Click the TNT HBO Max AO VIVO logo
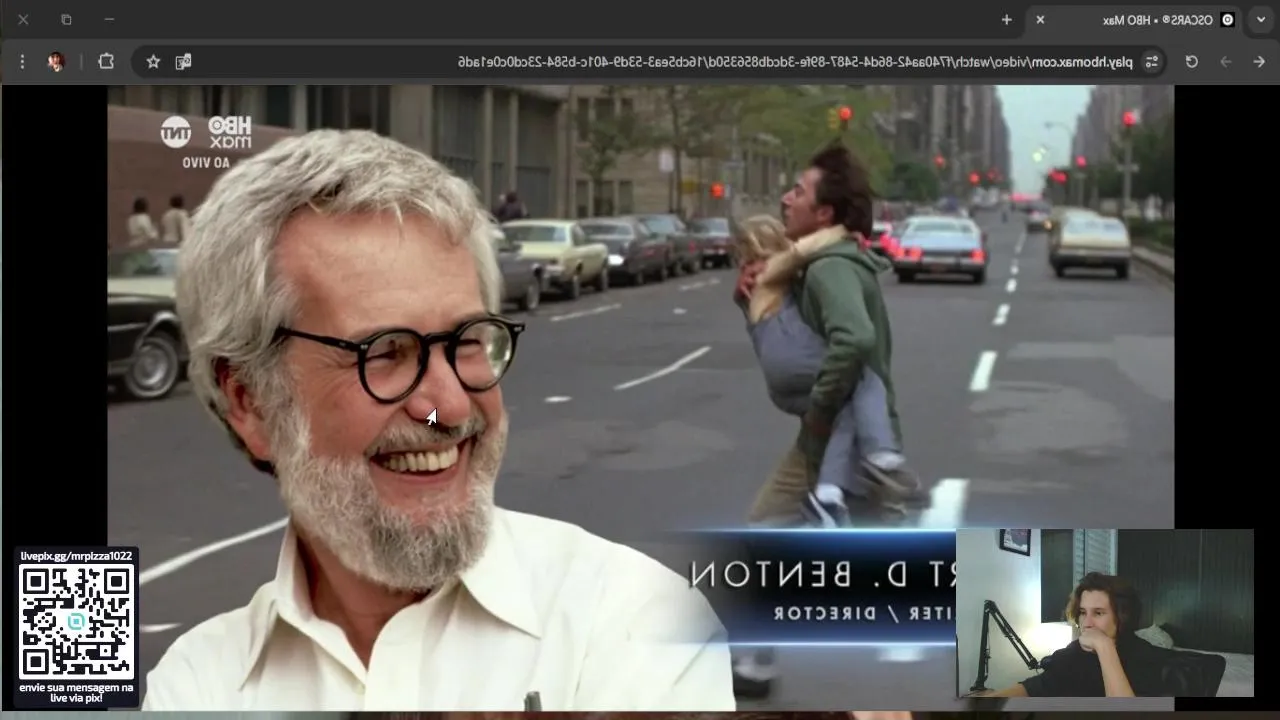 click(x=206, y=141)
